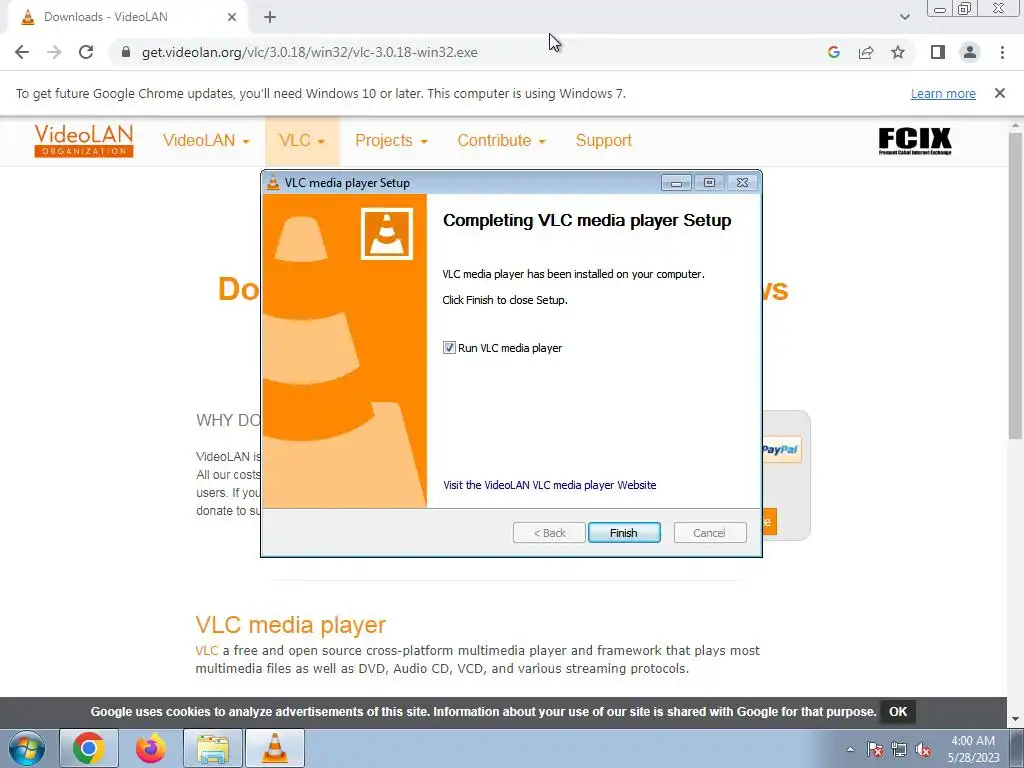Close the Downloads - VideoLAN tab
This screenshot has height=768, width=1024.
(232, 17)
